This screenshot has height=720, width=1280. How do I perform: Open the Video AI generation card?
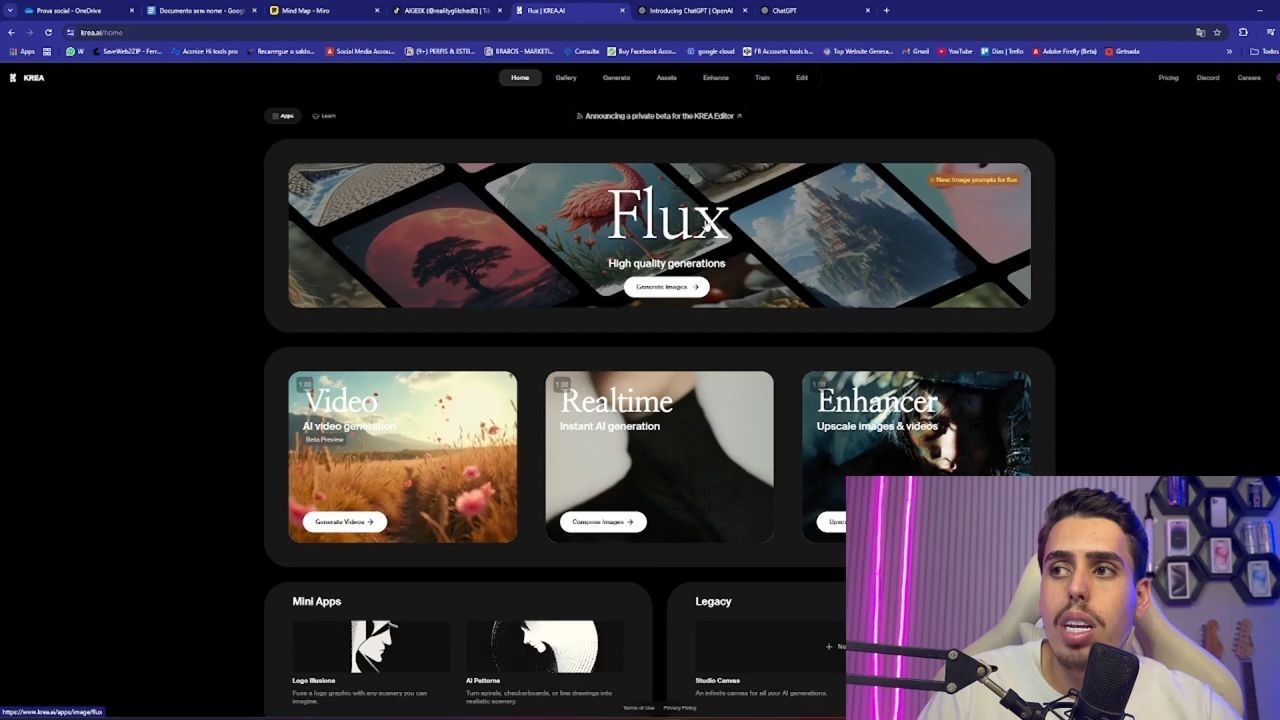403,457
